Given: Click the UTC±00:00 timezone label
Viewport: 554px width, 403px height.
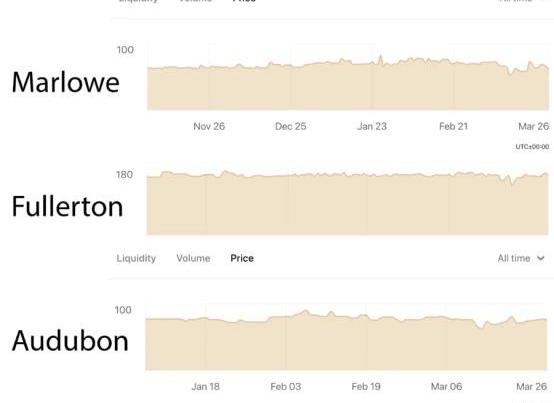Looking at the screenshot, I should pos(532,147).
